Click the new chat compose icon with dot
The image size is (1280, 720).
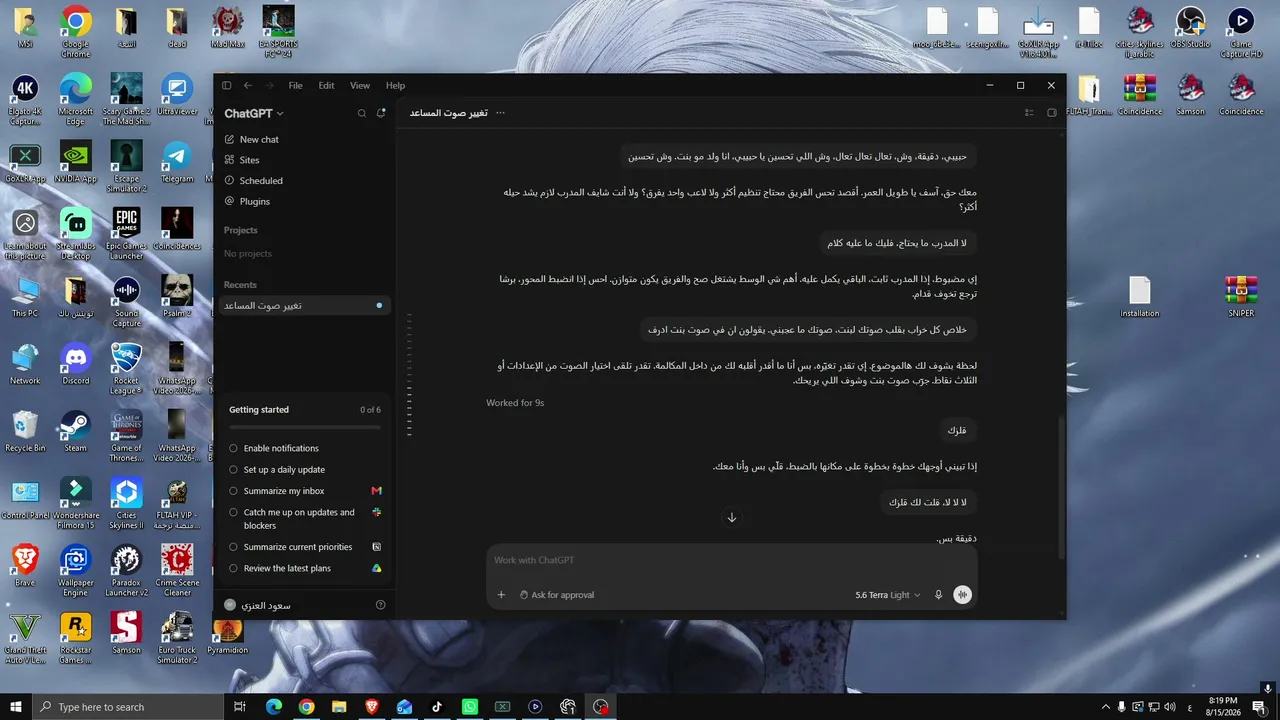tap(381, 114)
